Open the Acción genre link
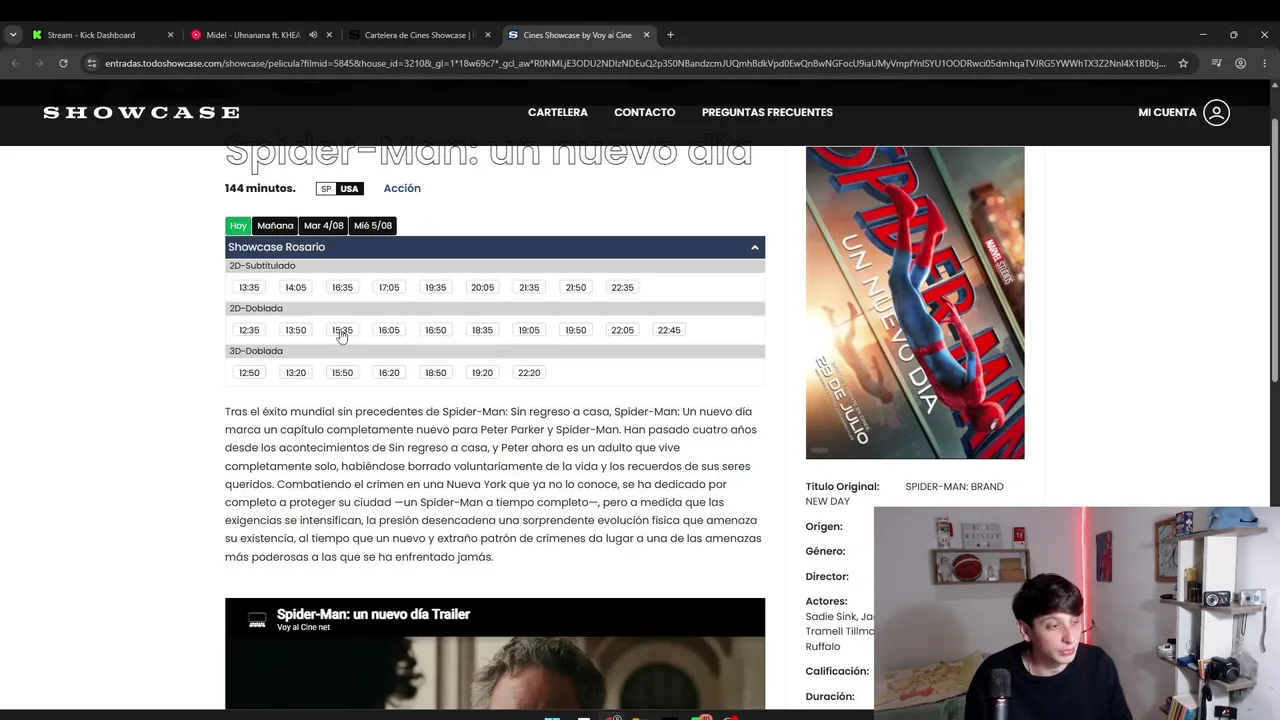Image resolution: width=1280 pixels, height=720 pixels. [402, 188]
